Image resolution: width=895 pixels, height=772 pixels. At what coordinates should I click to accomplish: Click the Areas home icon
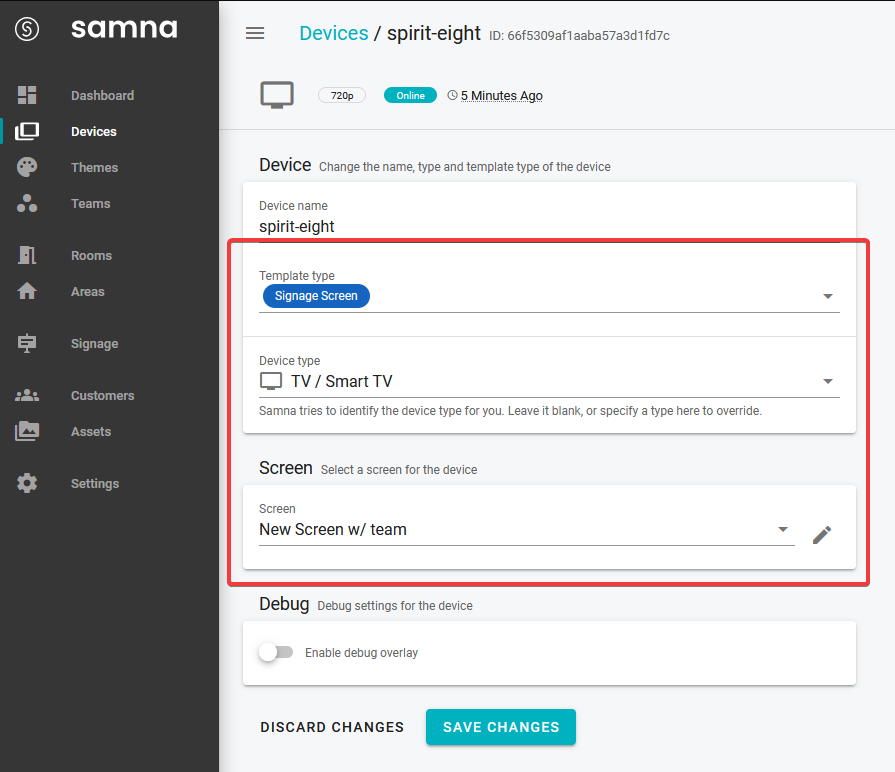point(27,291)
